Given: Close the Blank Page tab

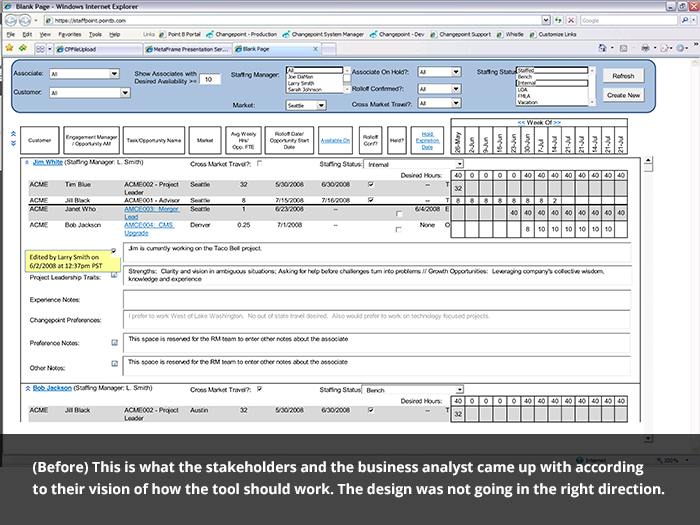Looking at the screenshot, I should click(315, 49).
